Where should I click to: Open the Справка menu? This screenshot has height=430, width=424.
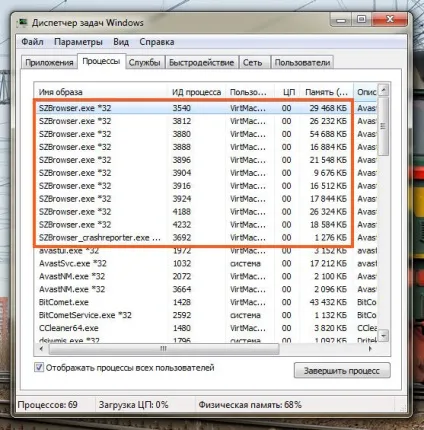pyautogui.click(x=157, y=42)
